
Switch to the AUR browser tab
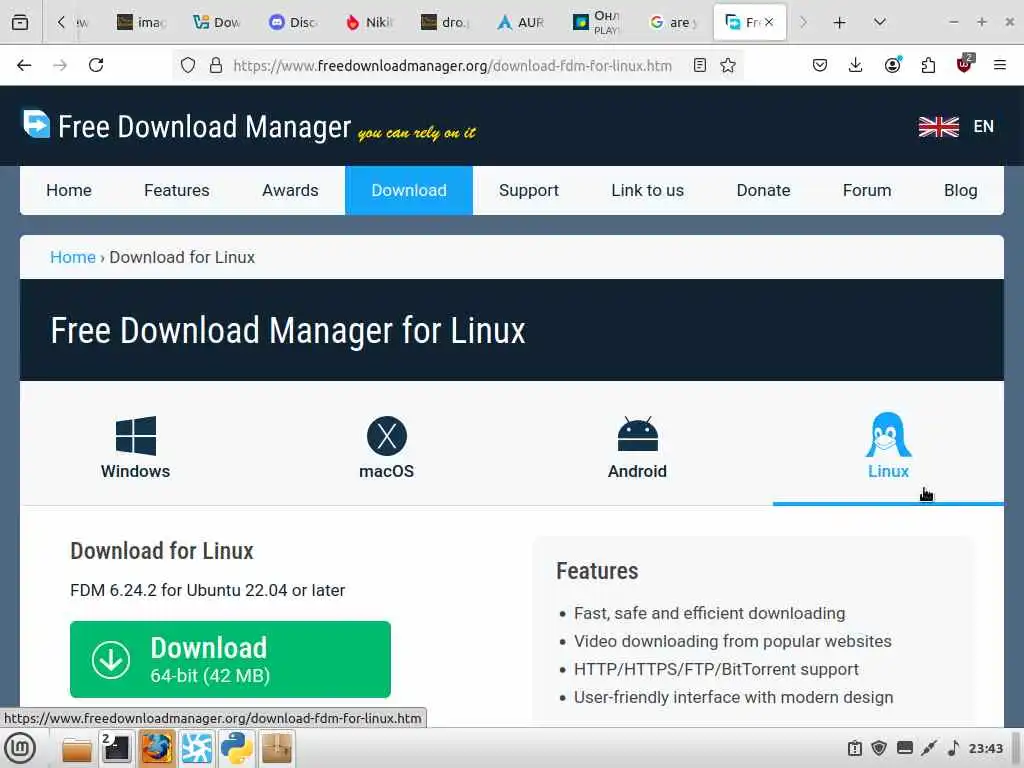tap(521, 22)
